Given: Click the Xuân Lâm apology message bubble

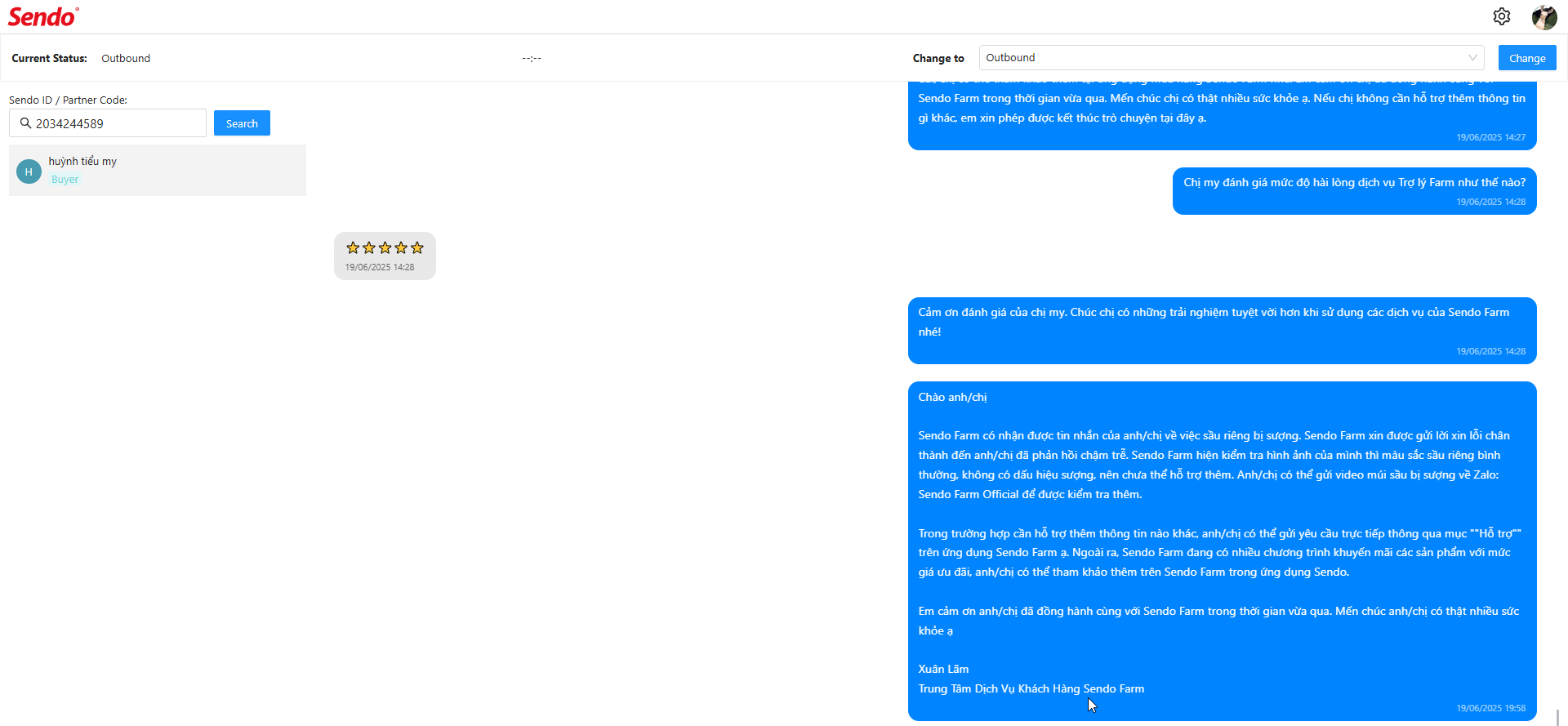Looking at the screenshot, I should [1222, 551].
